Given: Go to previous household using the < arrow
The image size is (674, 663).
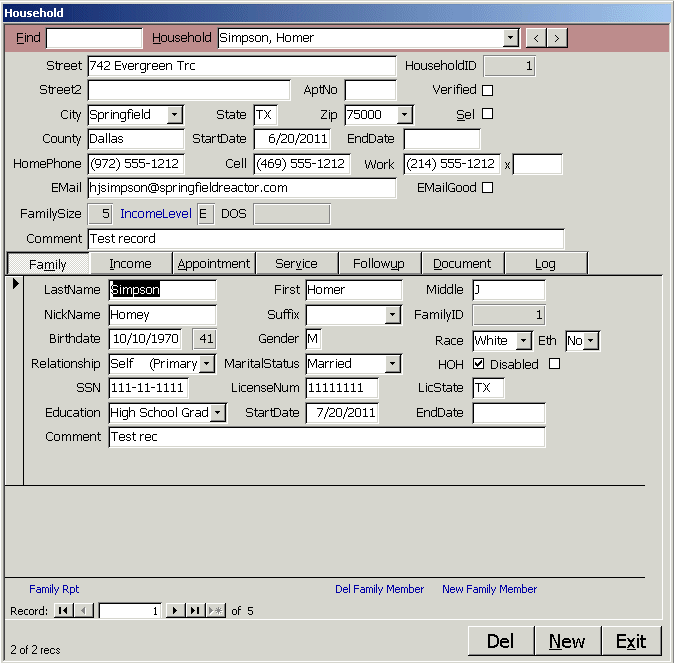Looking at the screenshot, I should tap(536, 38).
